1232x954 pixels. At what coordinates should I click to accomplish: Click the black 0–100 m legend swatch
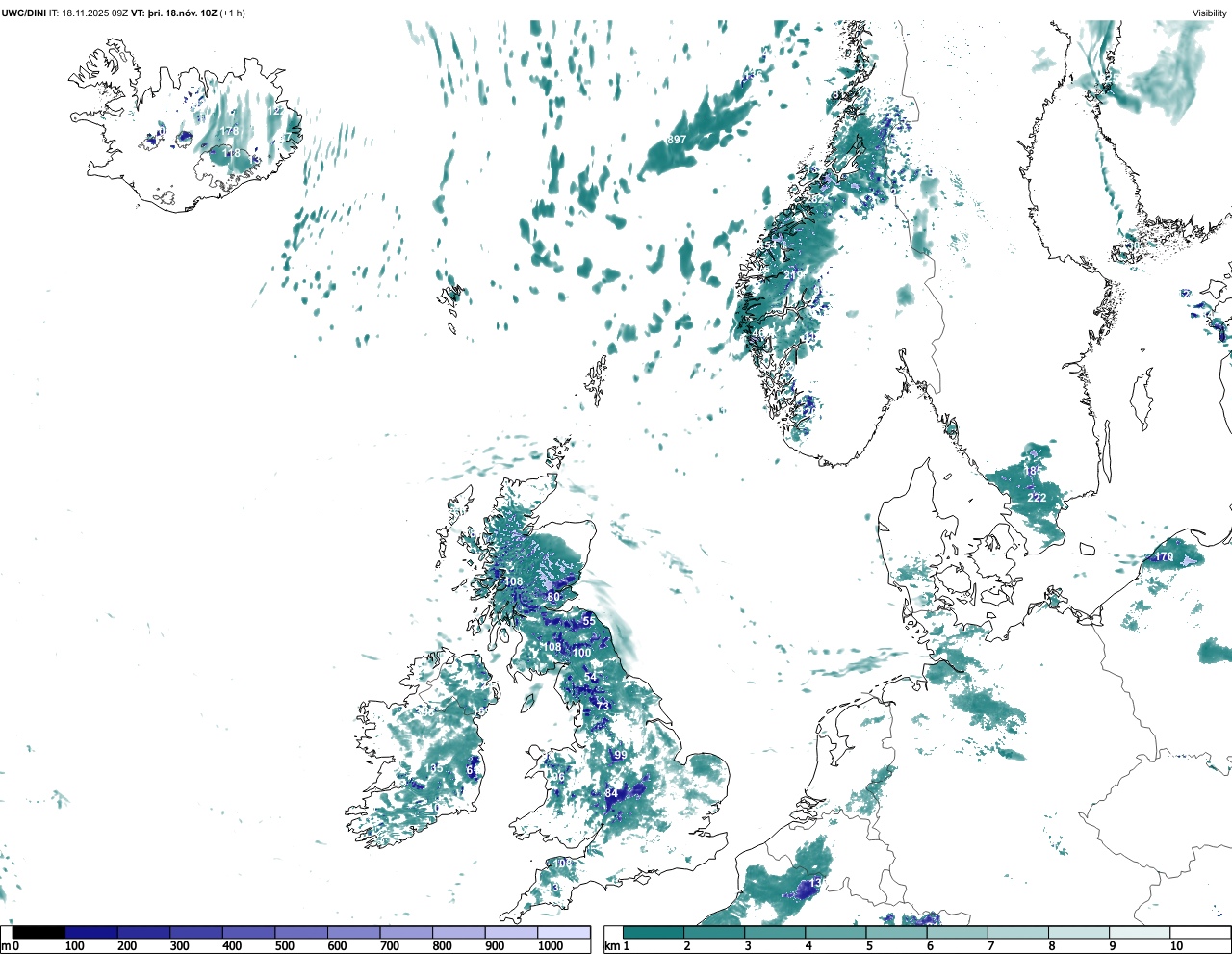(38, 933)
